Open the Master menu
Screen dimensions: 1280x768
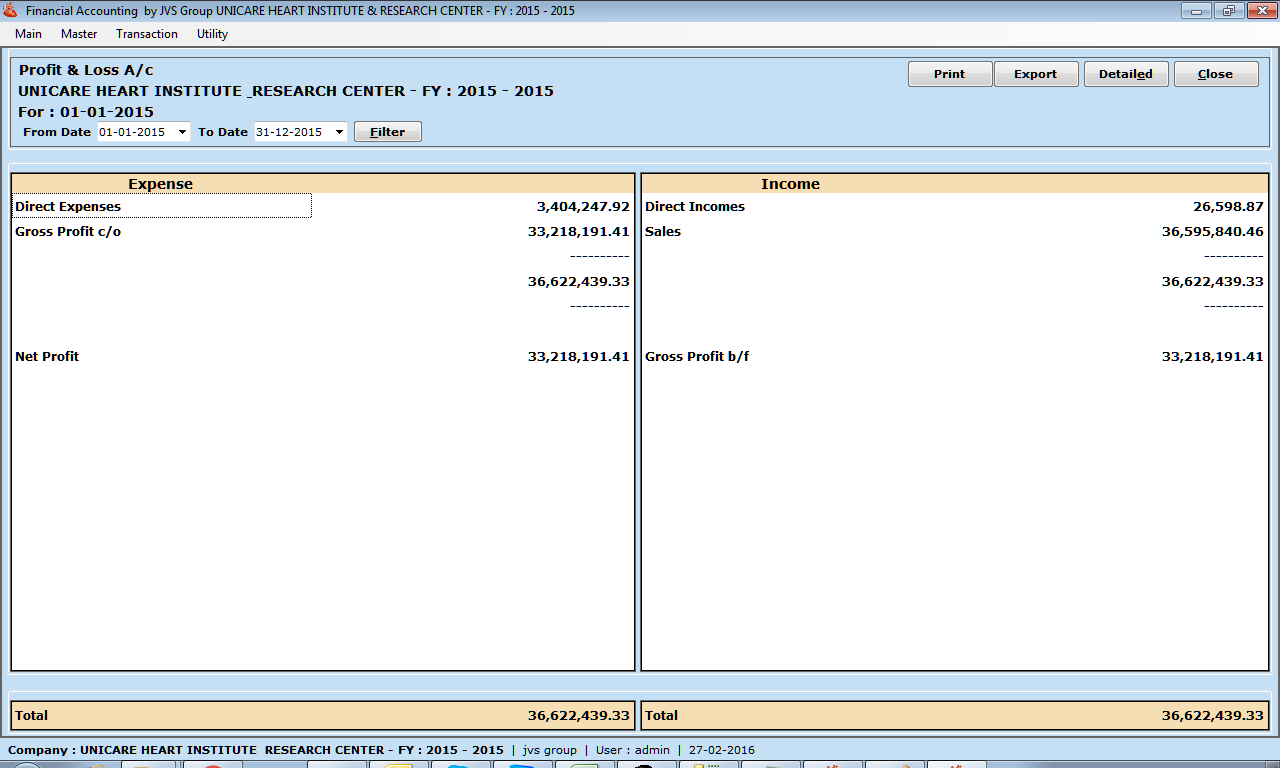tap(79, 34)
